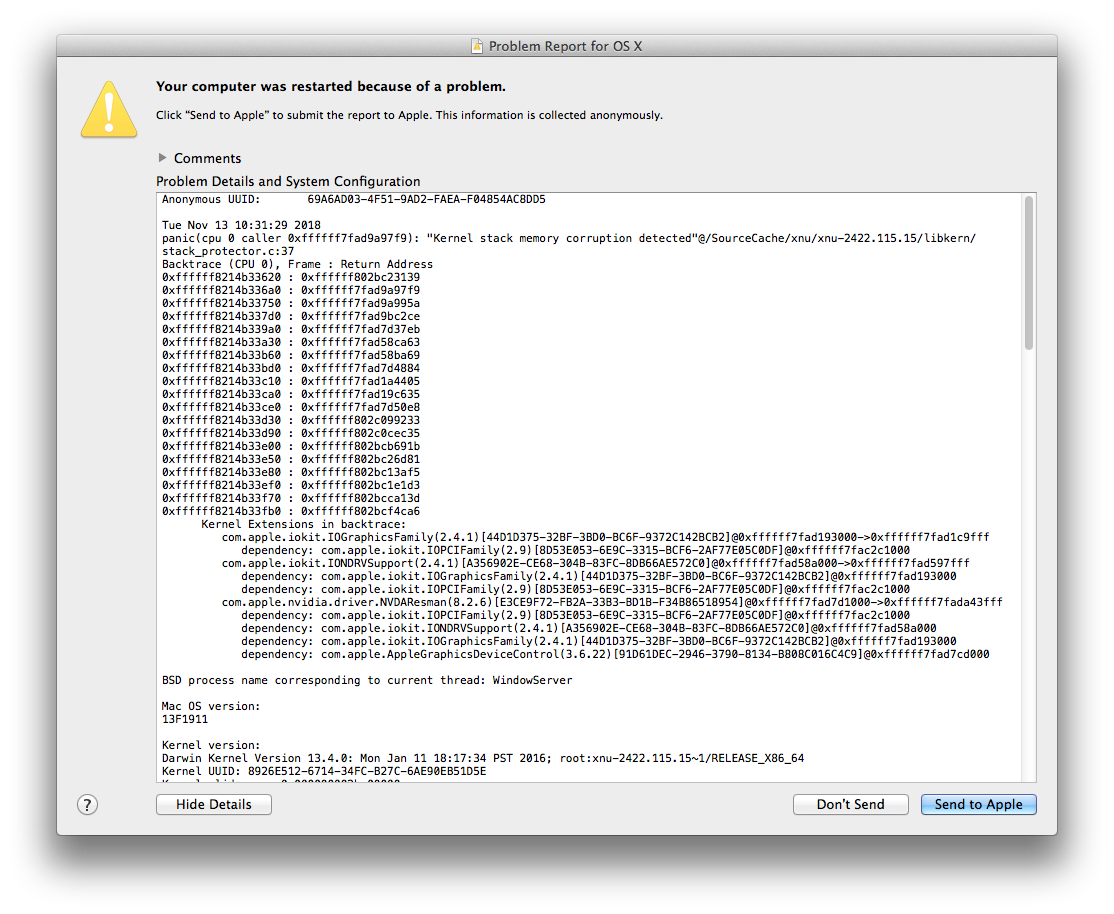1114x914 pixels.
Task: Click backtrace row 0xffffff8214b33fb0
Action: [291, 511]
